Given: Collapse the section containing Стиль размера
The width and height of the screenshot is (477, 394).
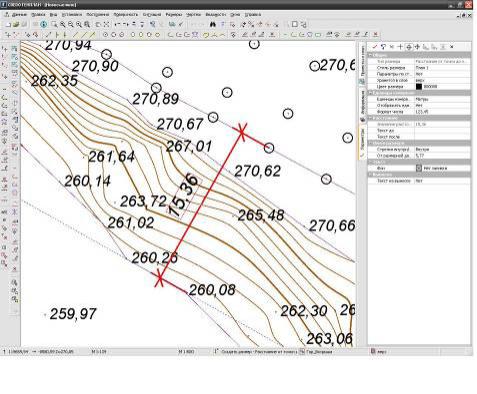Looking at the screenshot, I should (370, 55).
